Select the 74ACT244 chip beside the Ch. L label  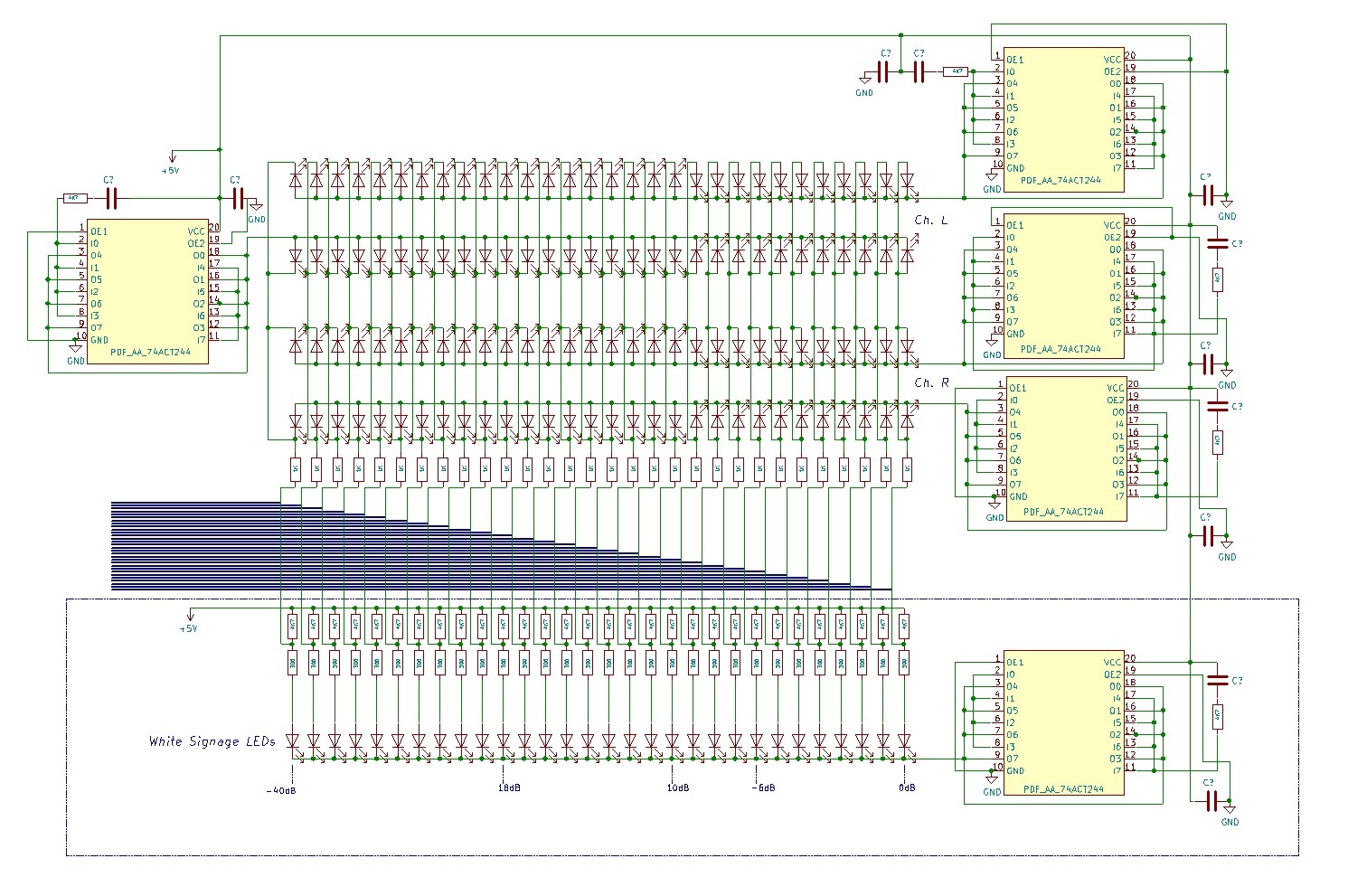(x=1064, y=286)
